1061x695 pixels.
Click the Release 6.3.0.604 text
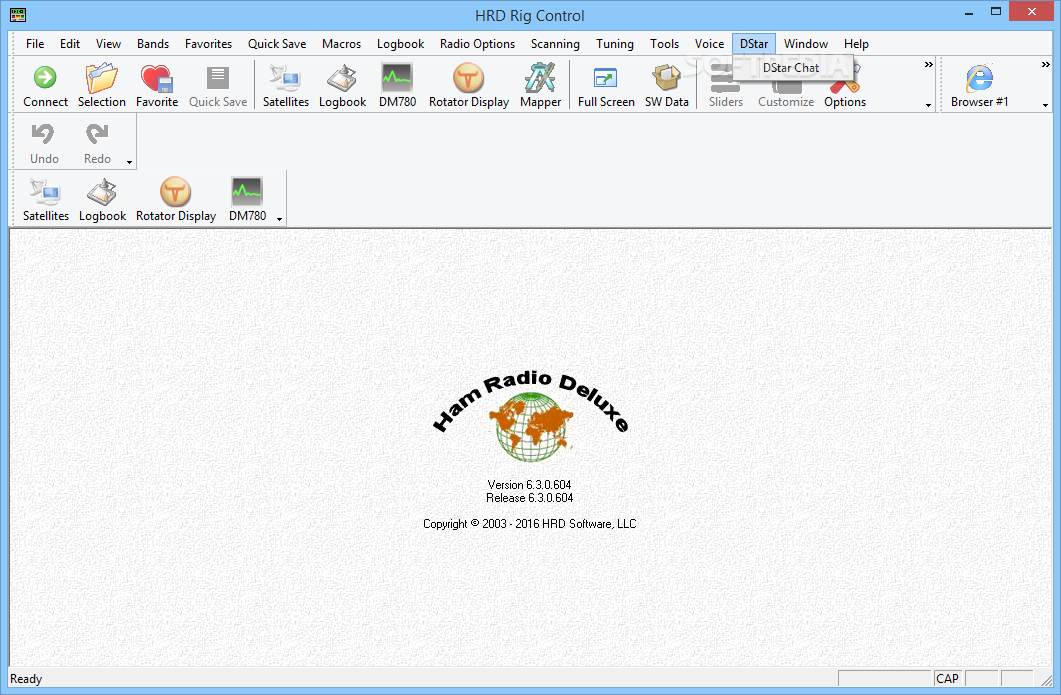coord(529,497)
